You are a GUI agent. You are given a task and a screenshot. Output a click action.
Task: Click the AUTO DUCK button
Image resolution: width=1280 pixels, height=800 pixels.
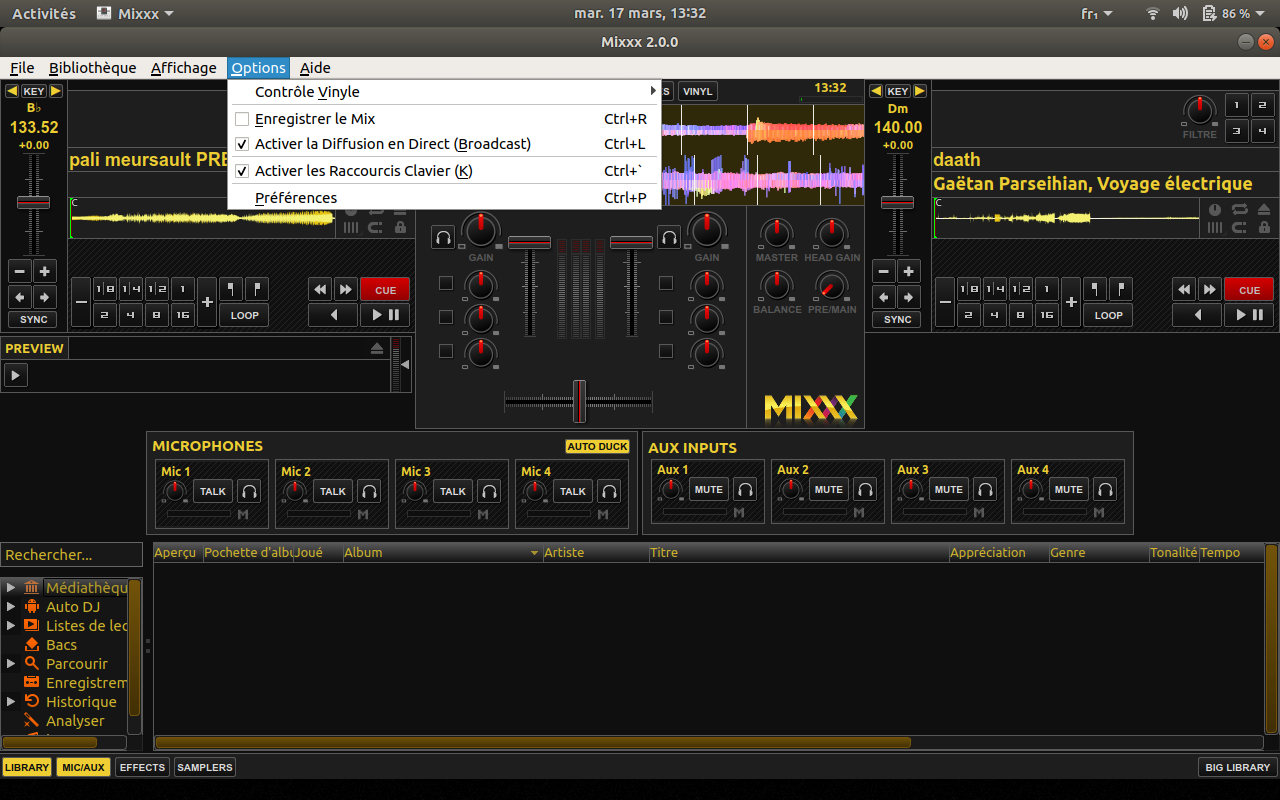pos(597,447)
